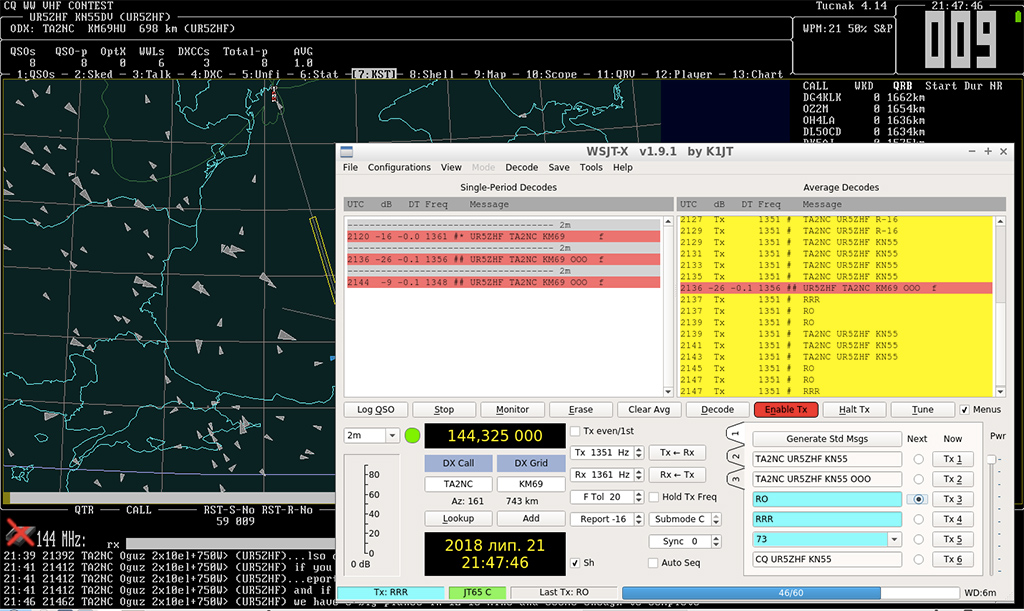The width and height of the screenshot is (1024, 611).
Task: Click the Tx ← Rx button
Action: click(x=677, y=452)
